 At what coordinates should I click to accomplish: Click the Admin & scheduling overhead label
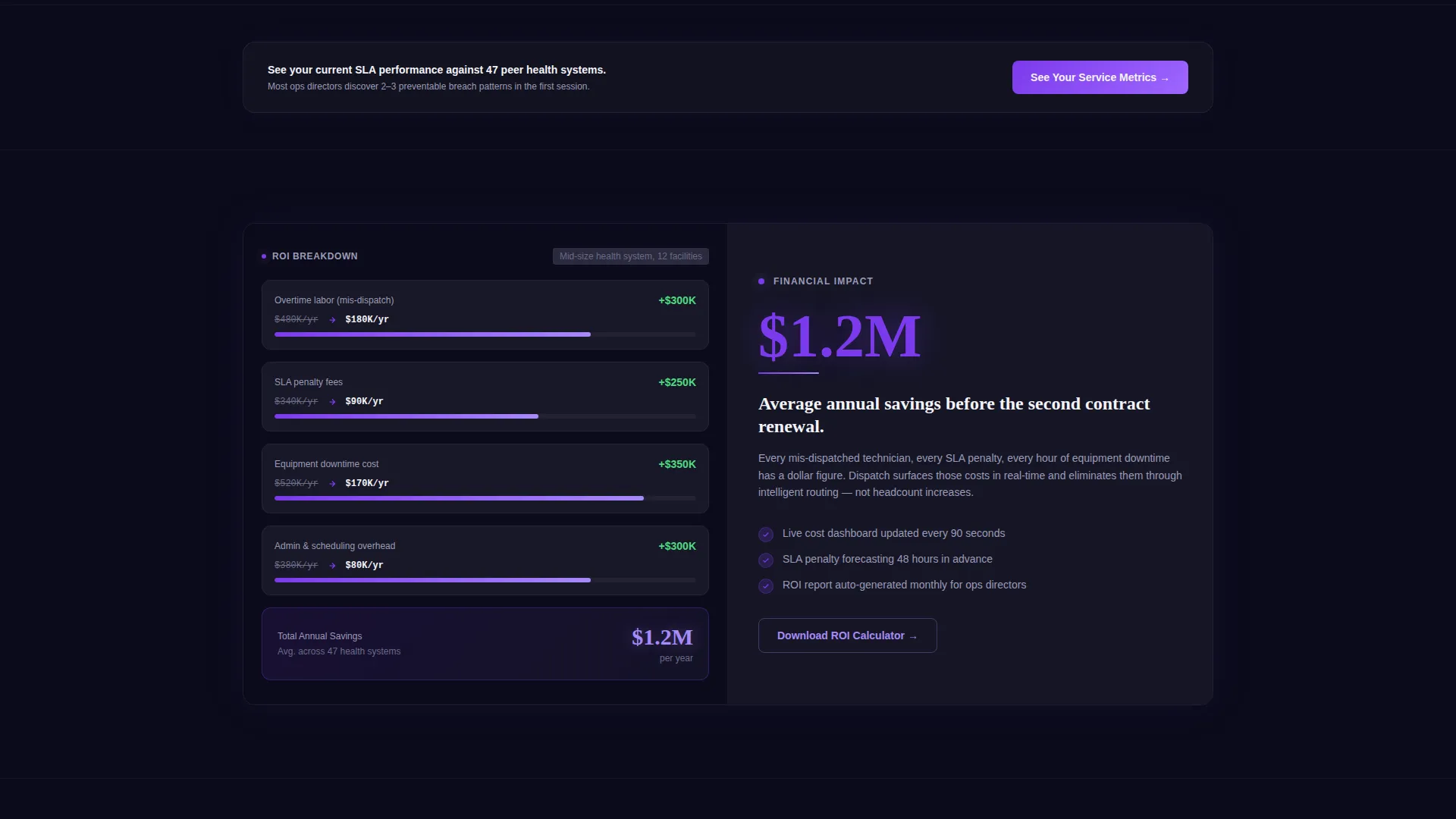tap(334, 546)
